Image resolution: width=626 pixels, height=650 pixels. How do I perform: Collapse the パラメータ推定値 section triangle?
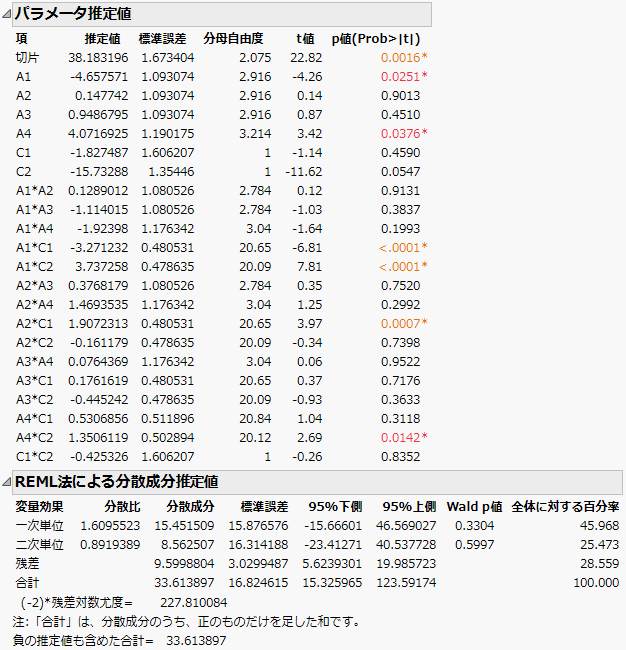coord(7,14)
